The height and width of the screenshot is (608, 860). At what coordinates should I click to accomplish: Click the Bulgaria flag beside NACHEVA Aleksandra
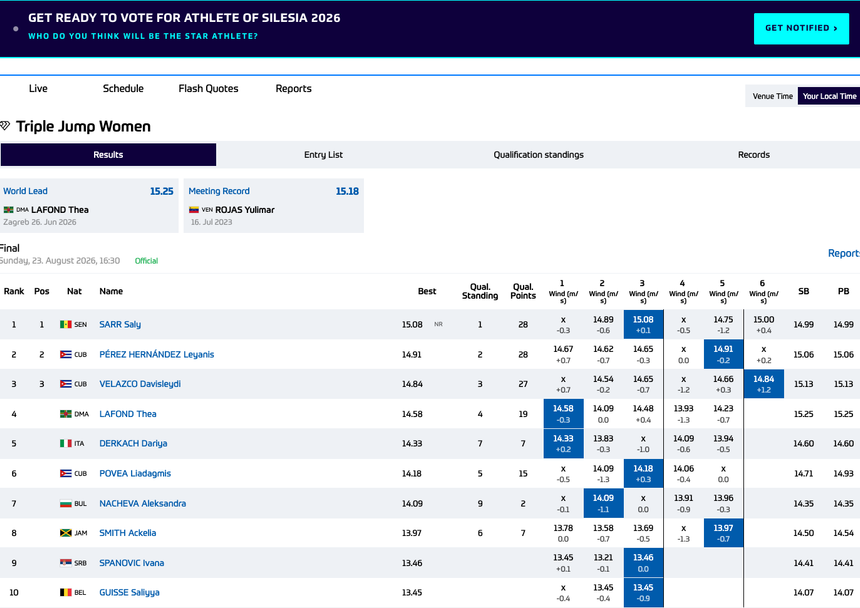coord(66,503)
